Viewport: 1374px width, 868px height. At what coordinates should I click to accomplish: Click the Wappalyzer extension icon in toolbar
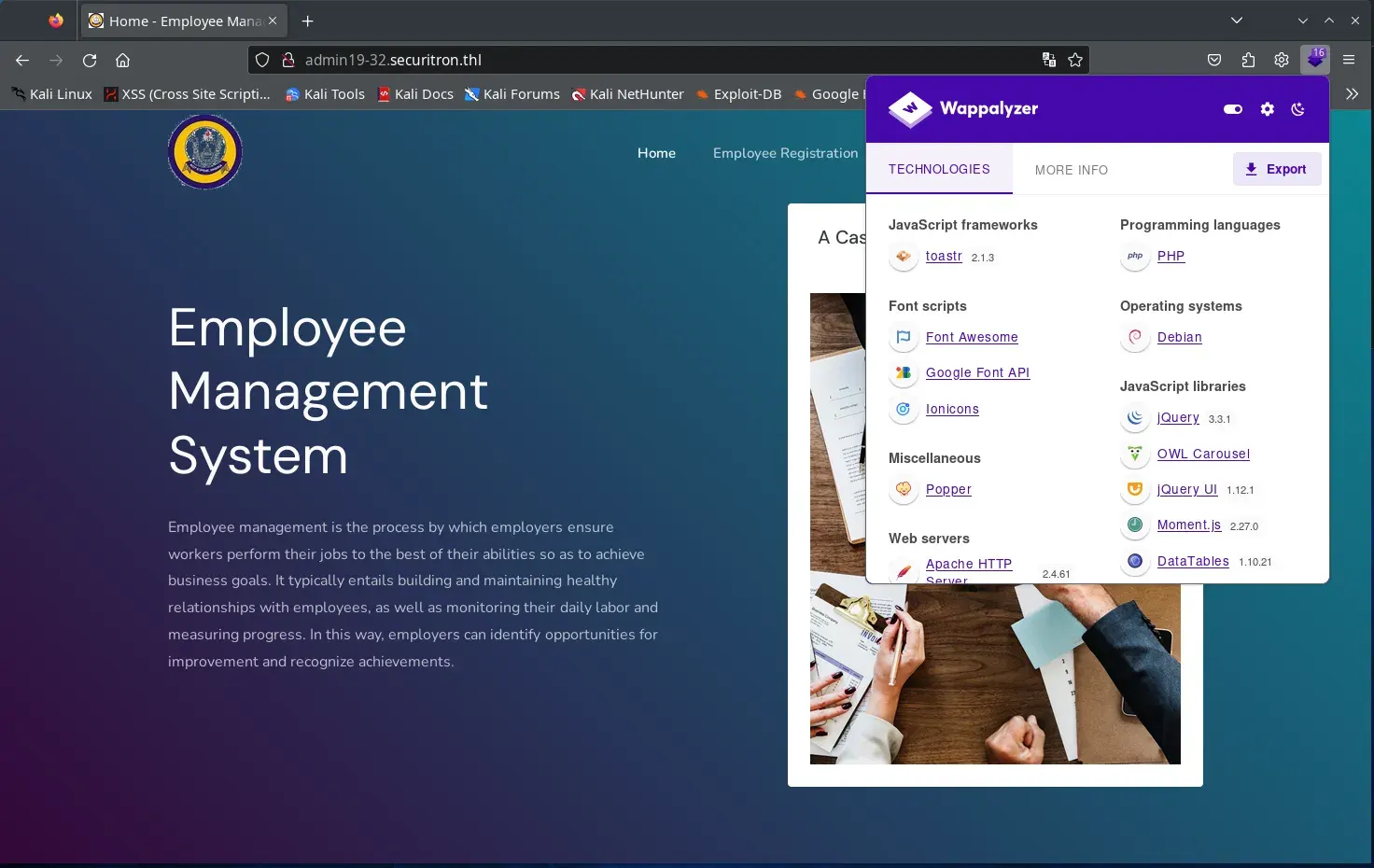[x=1315, y=60]
